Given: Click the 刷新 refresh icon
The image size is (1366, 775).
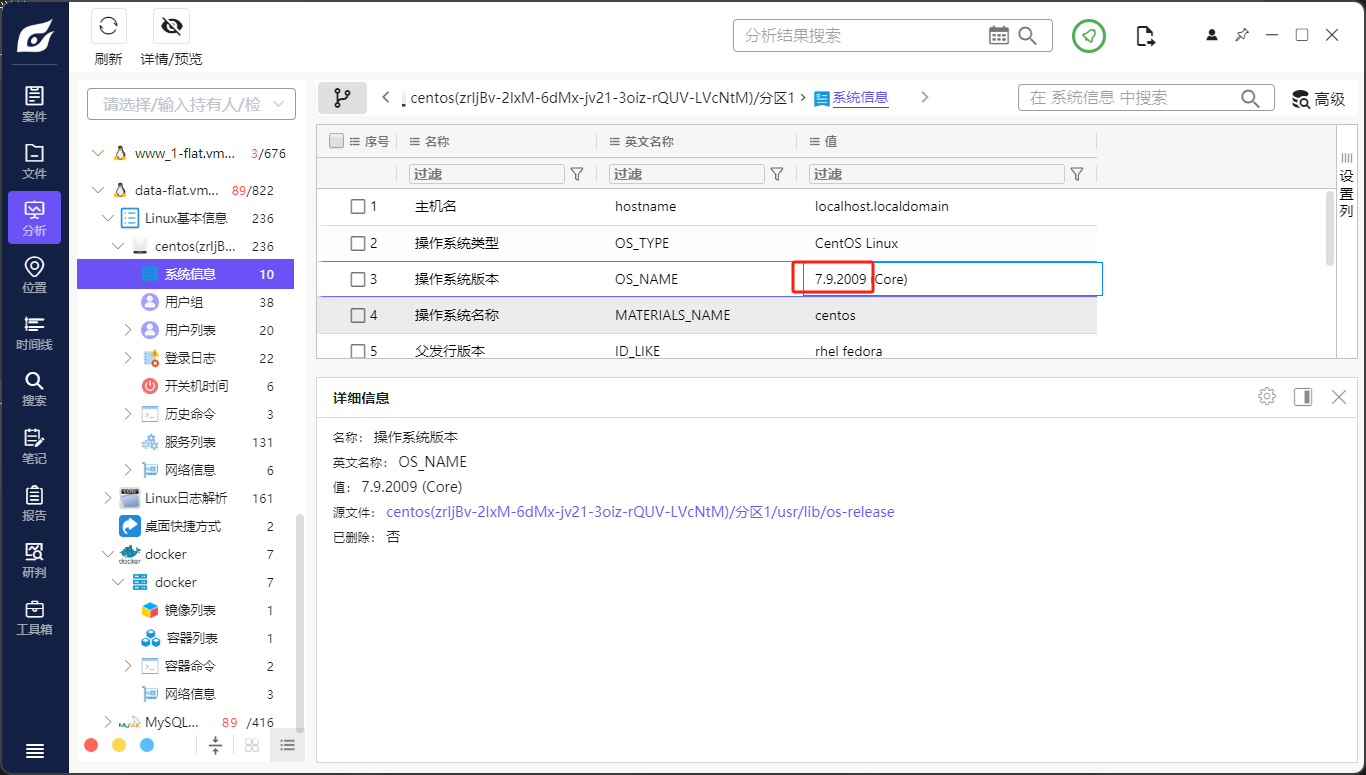Looking at the screenshot, I should point(108,27).
